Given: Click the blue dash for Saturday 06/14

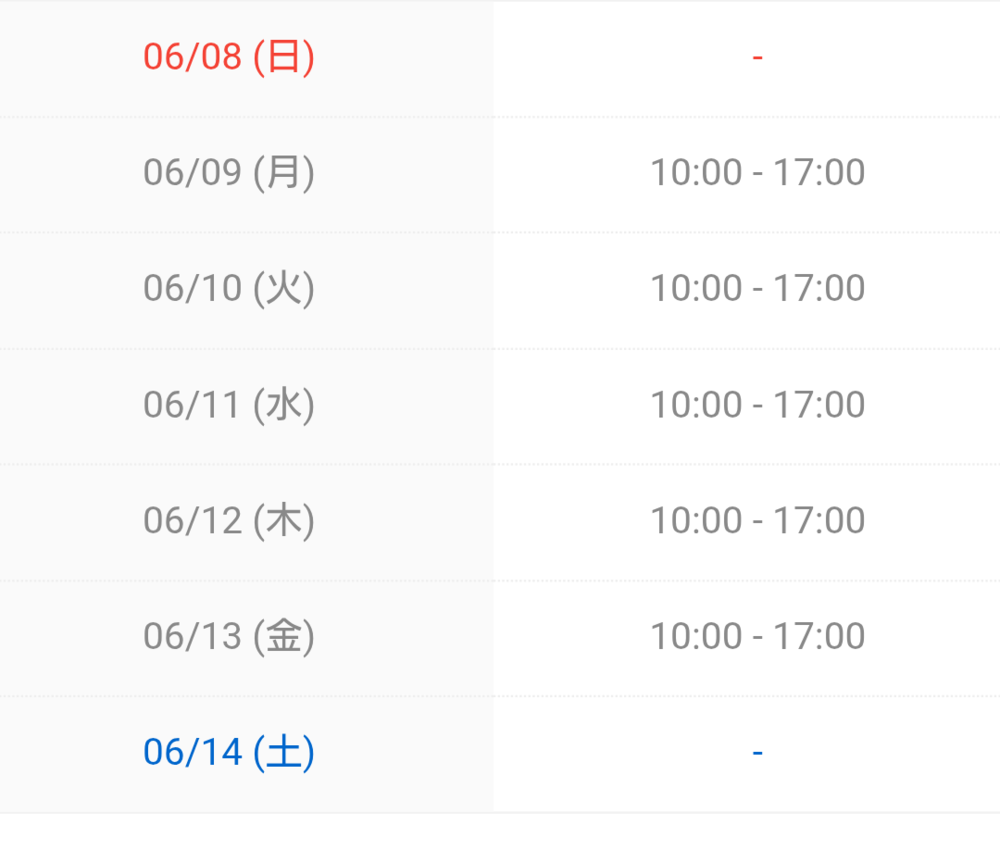Looking at the screenshot, I should 758,754.
